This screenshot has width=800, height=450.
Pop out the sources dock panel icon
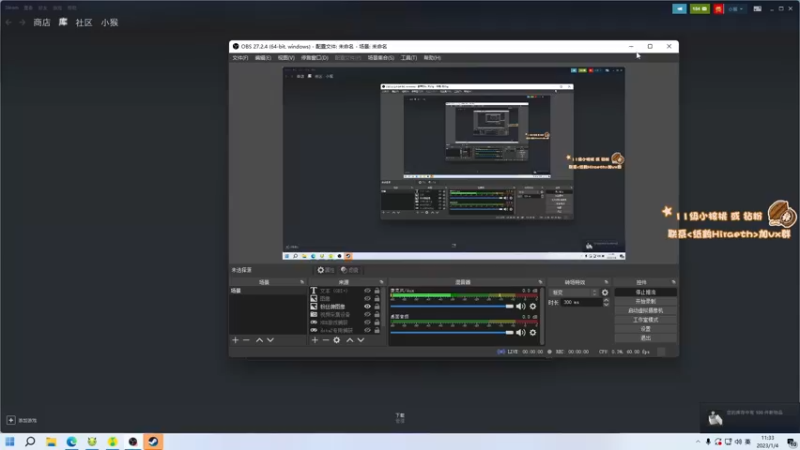coord(381,282)
